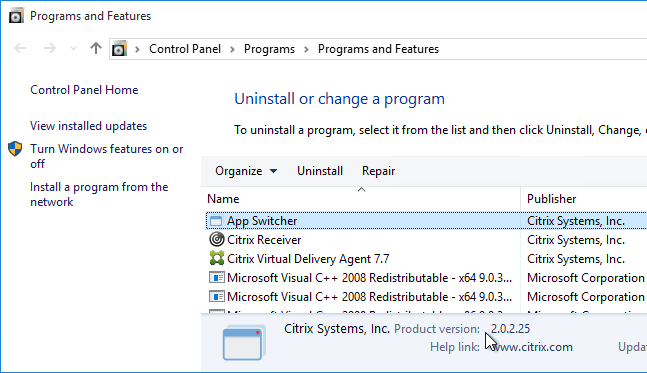The image size is (647, 373).
Task: Select Programs in the breadcrumb
Action: (269, 49)
